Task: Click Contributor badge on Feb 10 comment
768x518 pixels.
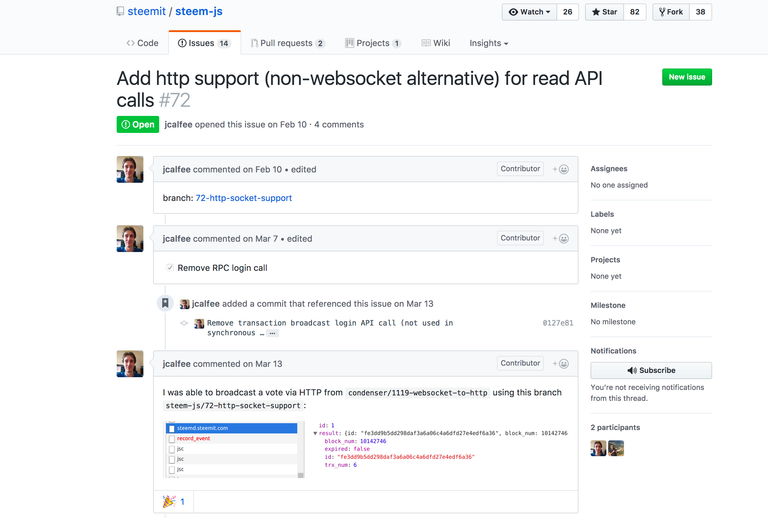Action: 520,168
